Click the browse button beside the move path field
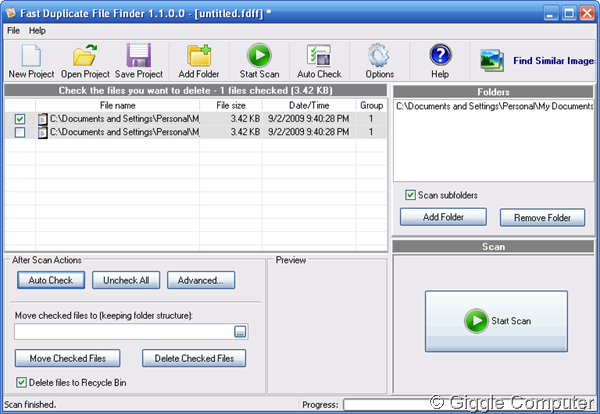 (x=240, y=332)
